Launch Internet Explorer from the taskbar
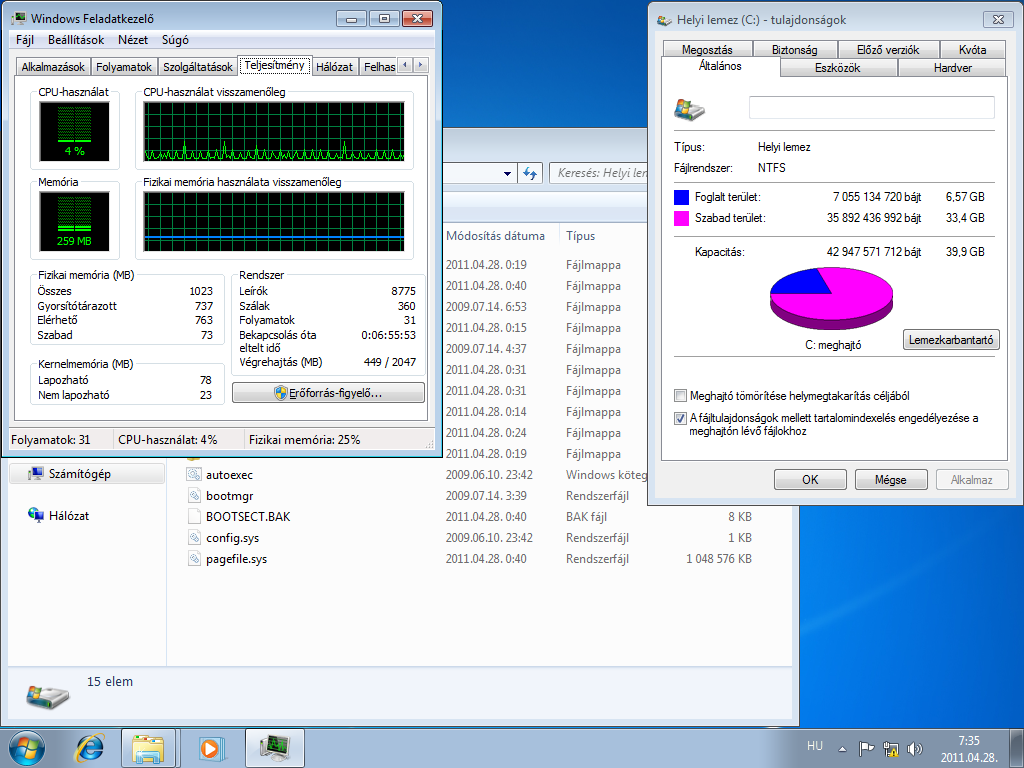Viewport: 1024px width, 768px height. pyautogui.click(x=89, y=748)
